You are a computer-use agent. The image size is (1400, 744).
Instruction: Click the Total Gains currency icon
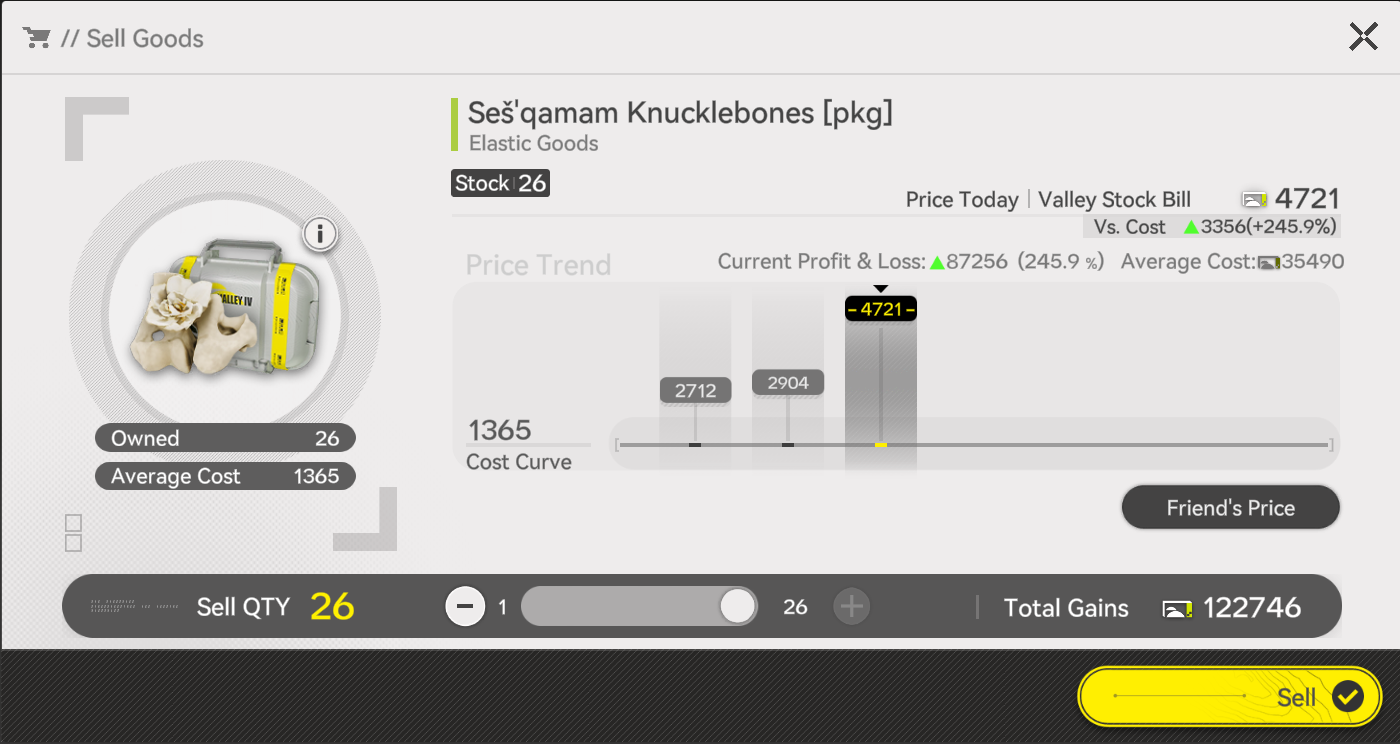(x=1177, y=608)
